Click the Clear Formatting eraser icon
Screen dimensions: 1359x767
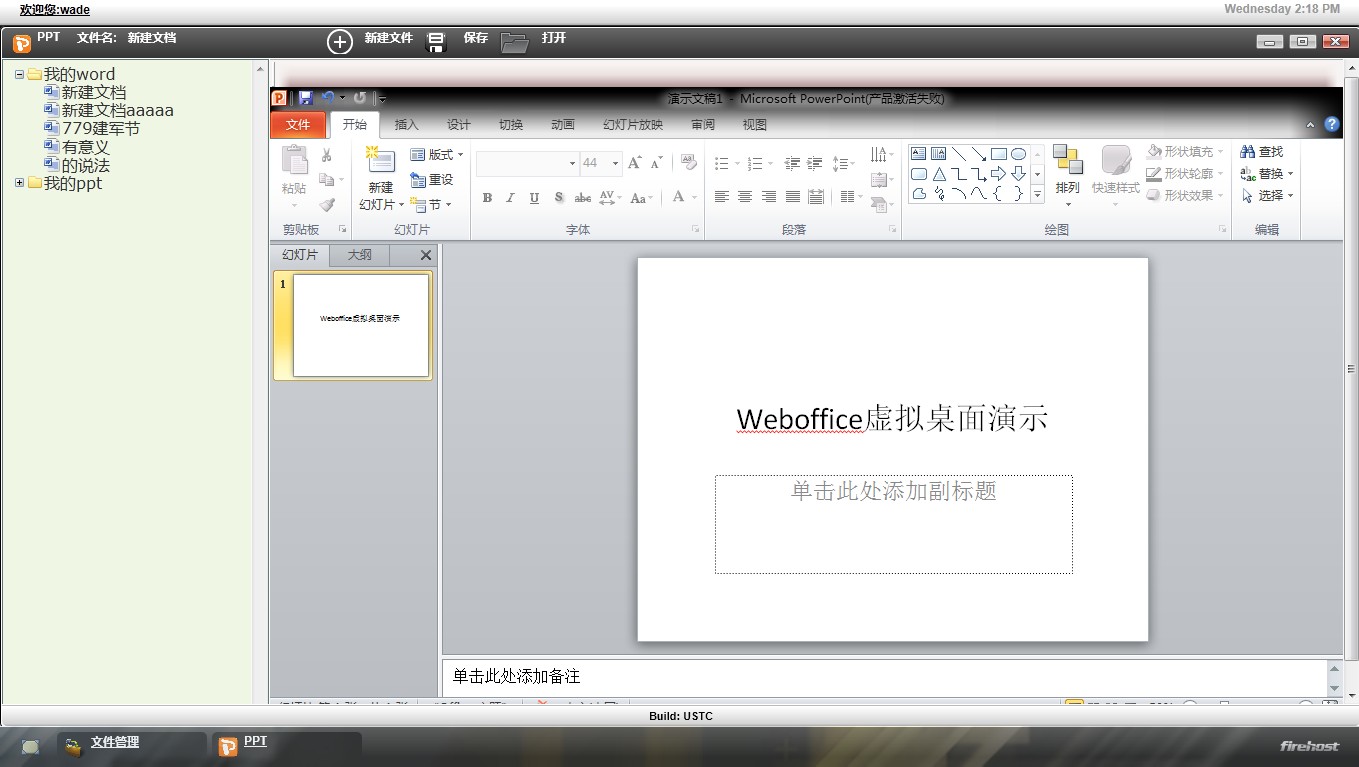tap(688, 163)
